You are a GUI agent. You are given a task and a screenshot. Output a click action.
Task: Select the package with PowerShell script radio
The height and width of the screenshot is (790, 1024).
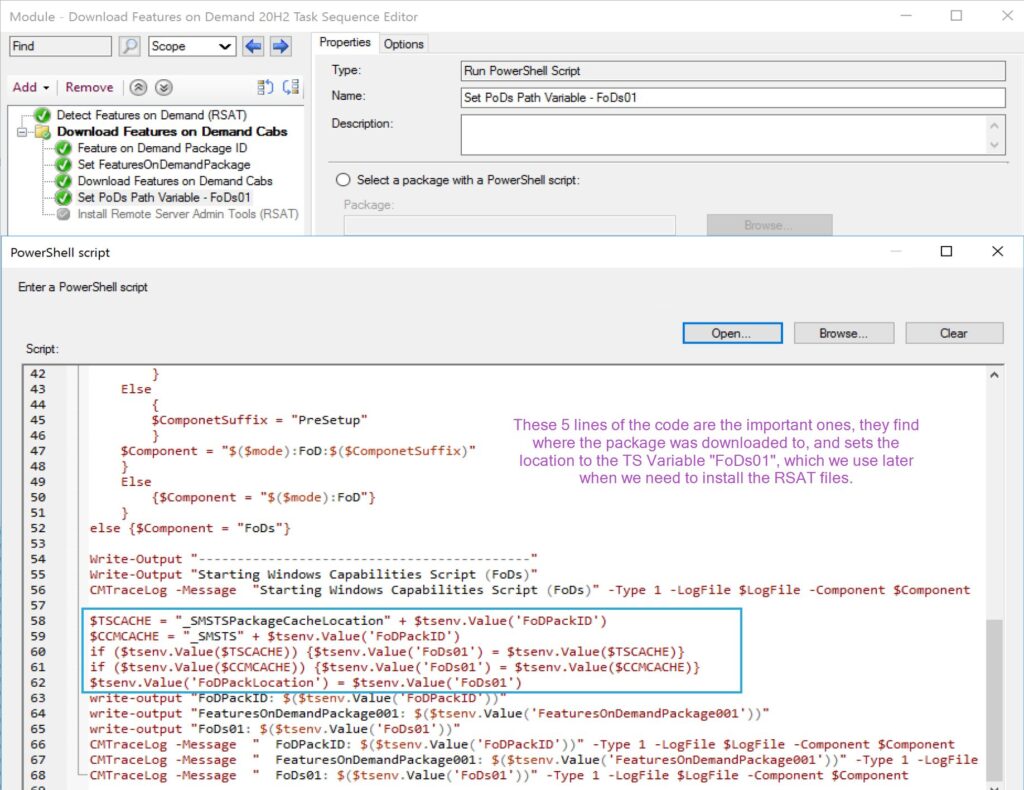click(x=343, y=180)
